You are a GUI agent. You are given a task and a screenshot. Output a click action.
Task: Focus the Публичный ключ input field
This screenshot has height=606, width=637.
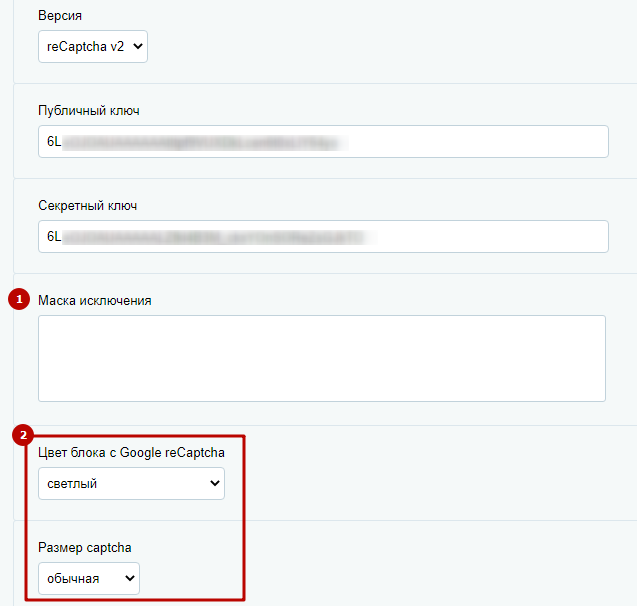323,141
